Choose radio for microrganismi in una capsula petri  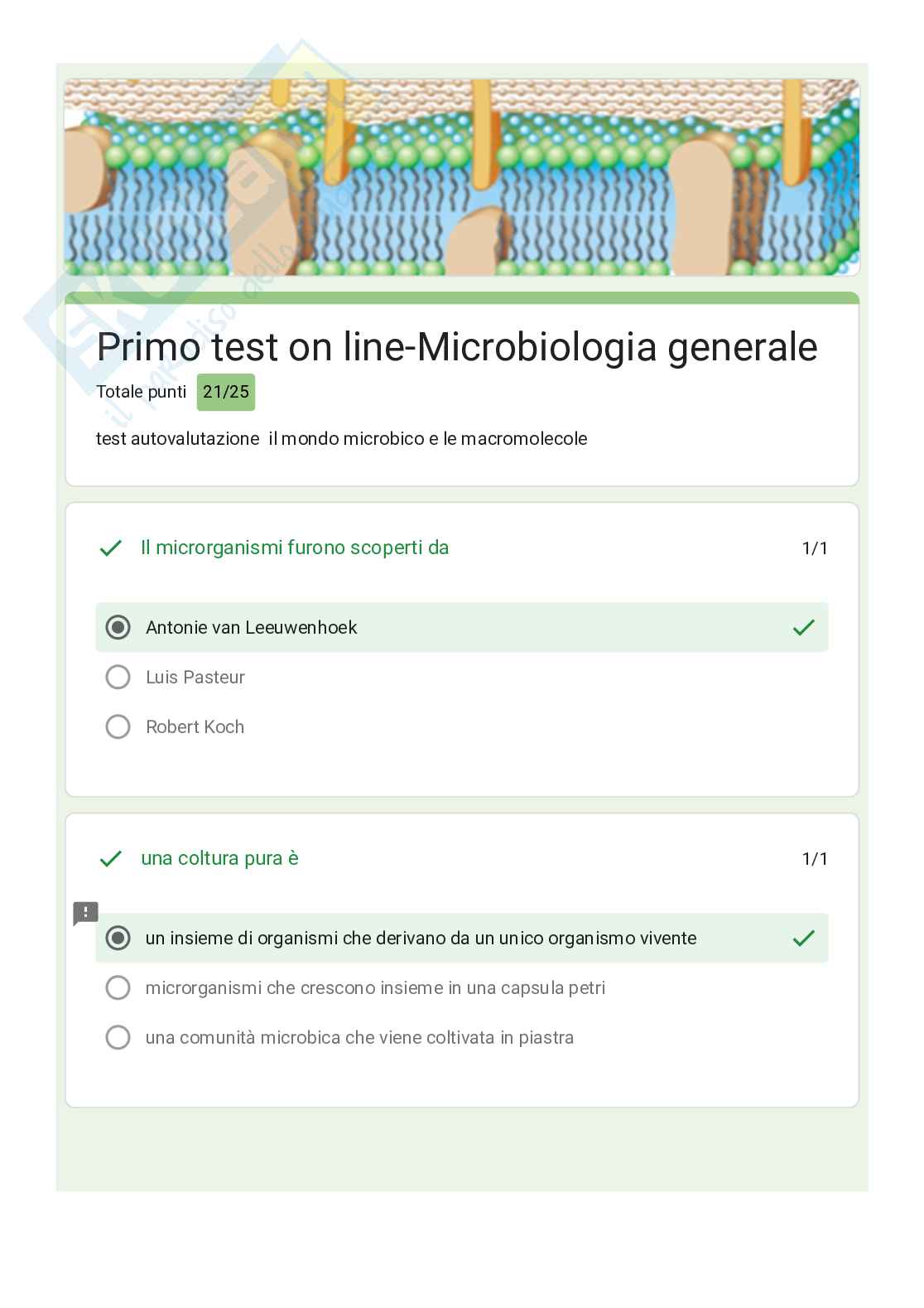pyautogui.click(x=118, y=987)
